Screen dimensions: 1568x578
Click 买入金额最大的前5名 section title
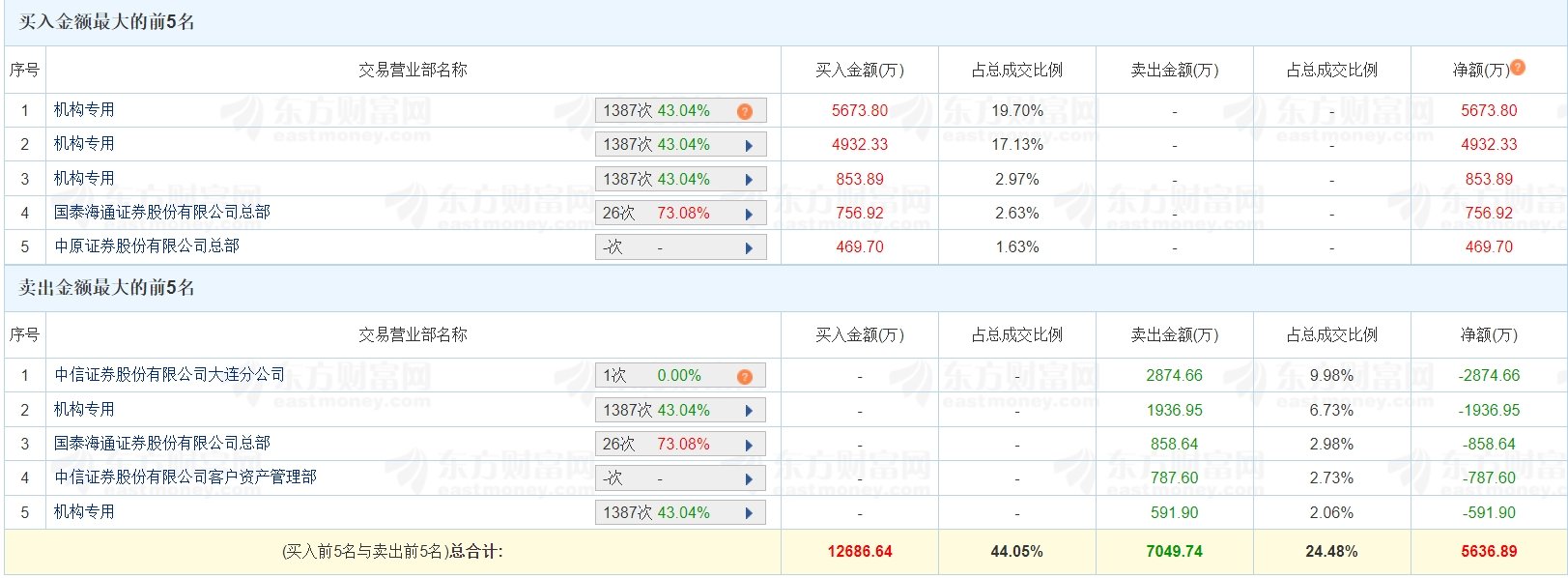(x=107, y=22)
